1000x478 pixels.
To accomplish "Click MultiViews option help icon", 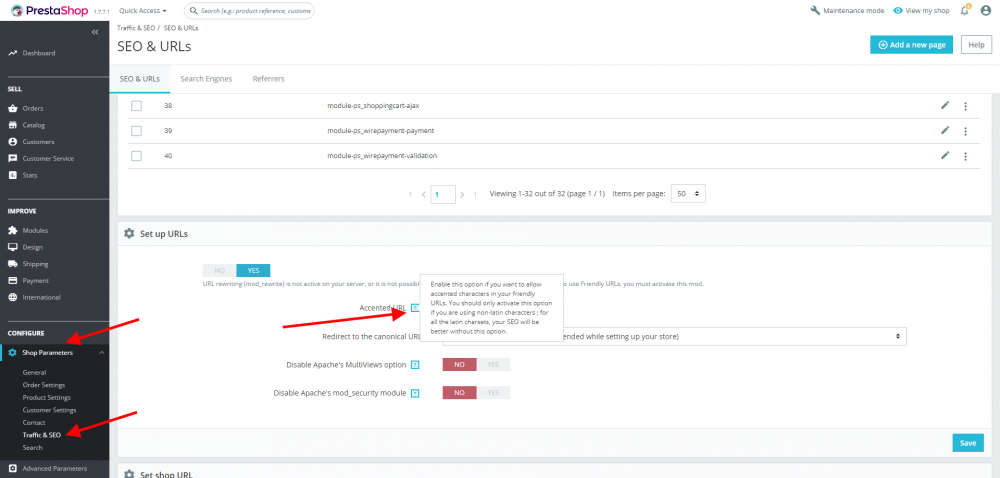I will (415, 365).
